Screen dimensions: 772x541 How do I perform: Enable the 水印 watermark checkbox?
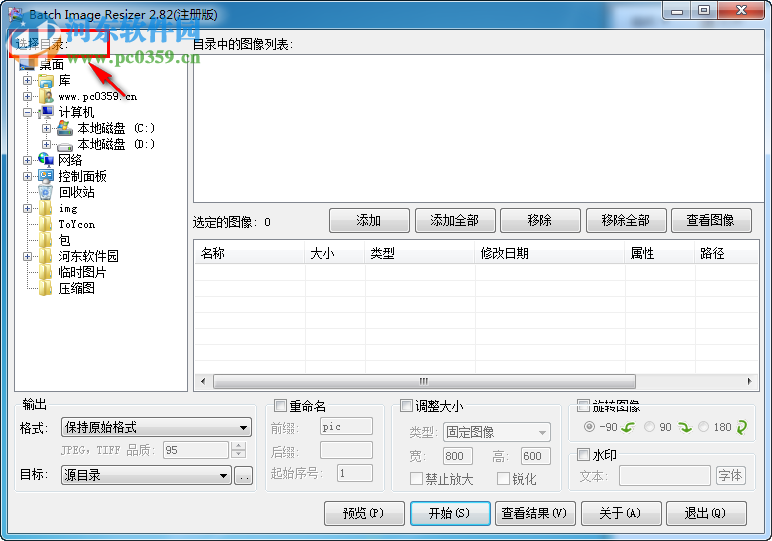[583, 454]
